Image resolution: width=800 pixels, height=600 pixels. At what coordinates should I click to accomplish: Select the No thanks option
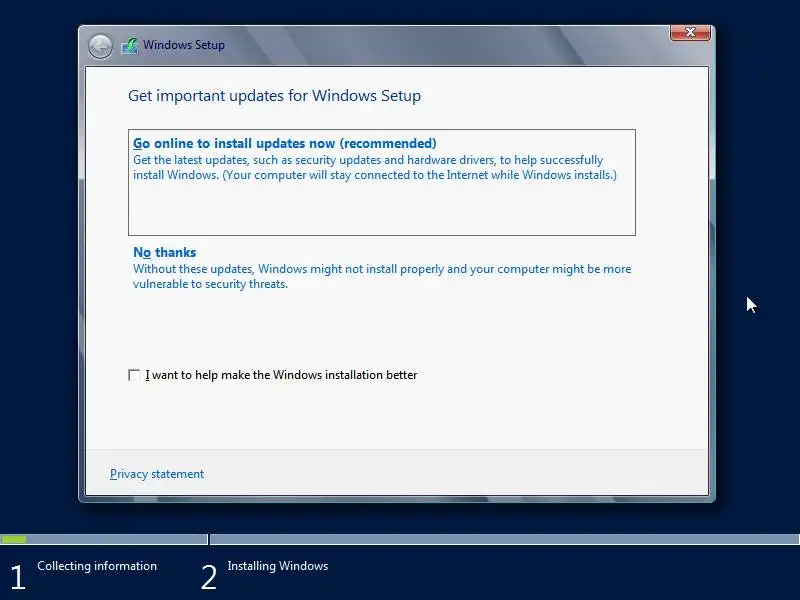(x=382, y=268)
